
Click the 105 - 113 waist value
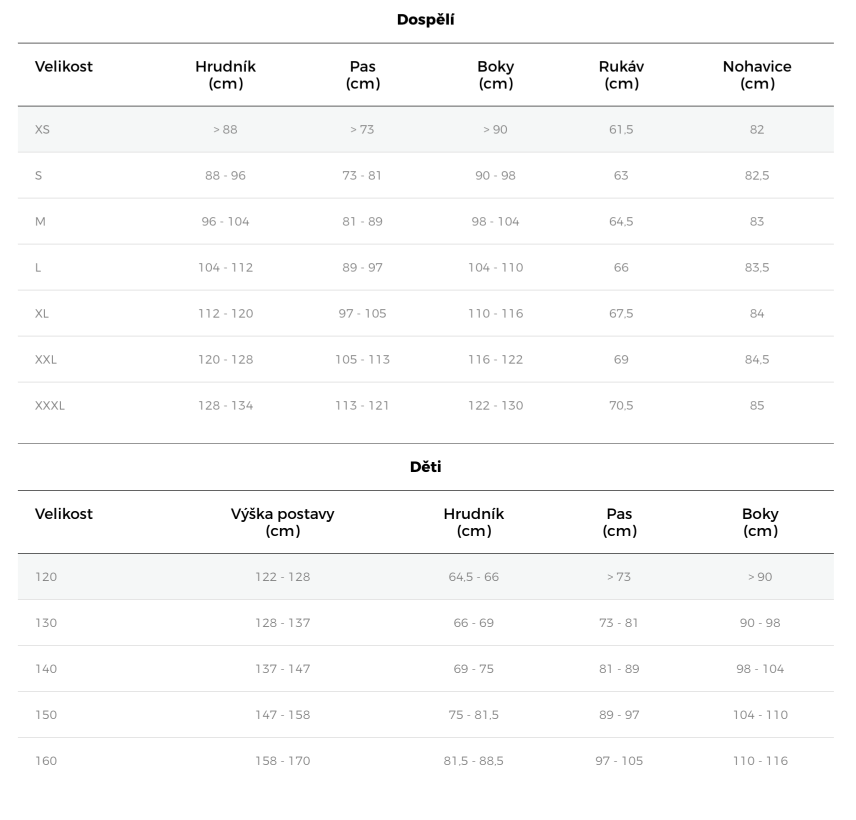click(362, 360)
